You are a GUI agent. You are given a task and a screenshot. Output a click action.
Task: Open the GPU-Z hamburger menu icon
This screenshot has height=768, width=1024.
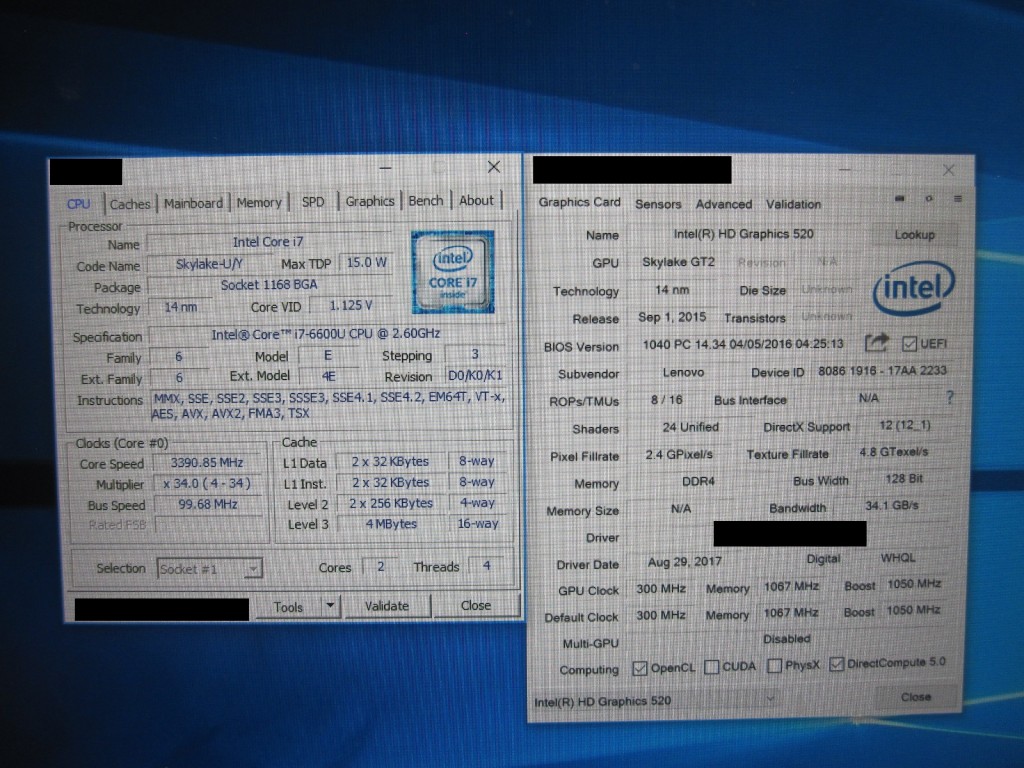coord(957,198)
